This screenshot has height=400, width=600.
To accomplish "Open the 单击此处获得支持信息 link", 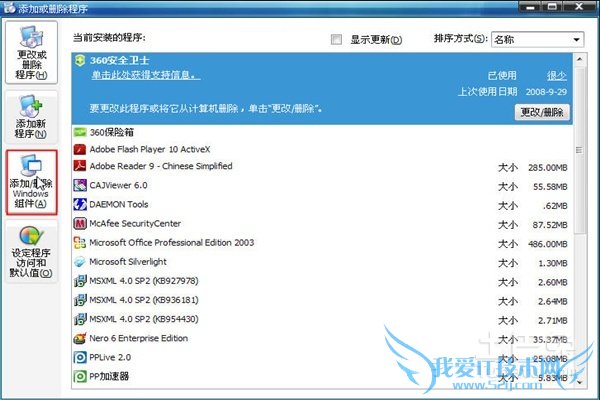I will (146, 75).
